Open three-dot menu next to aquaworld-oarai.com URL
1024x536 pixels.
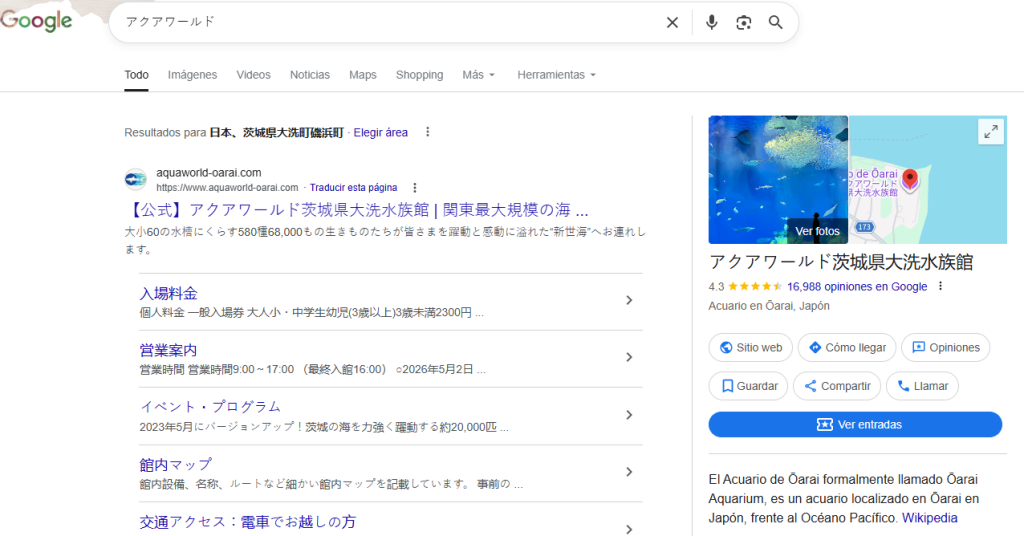(x=415, y=188)
